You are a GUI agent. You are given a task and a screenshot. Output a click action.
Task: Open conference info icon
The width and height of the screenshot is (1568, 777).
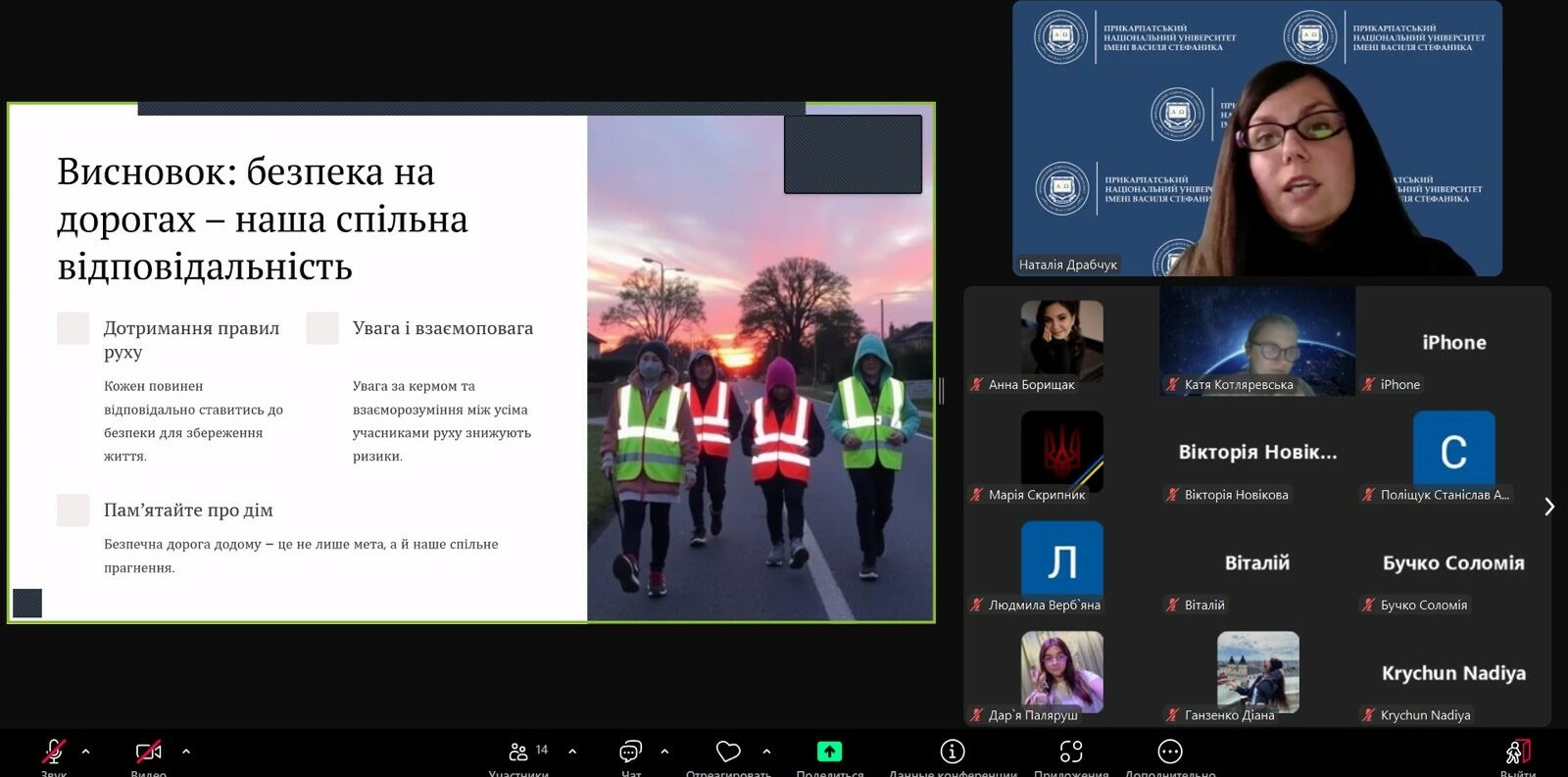click(x=953, y=752)
